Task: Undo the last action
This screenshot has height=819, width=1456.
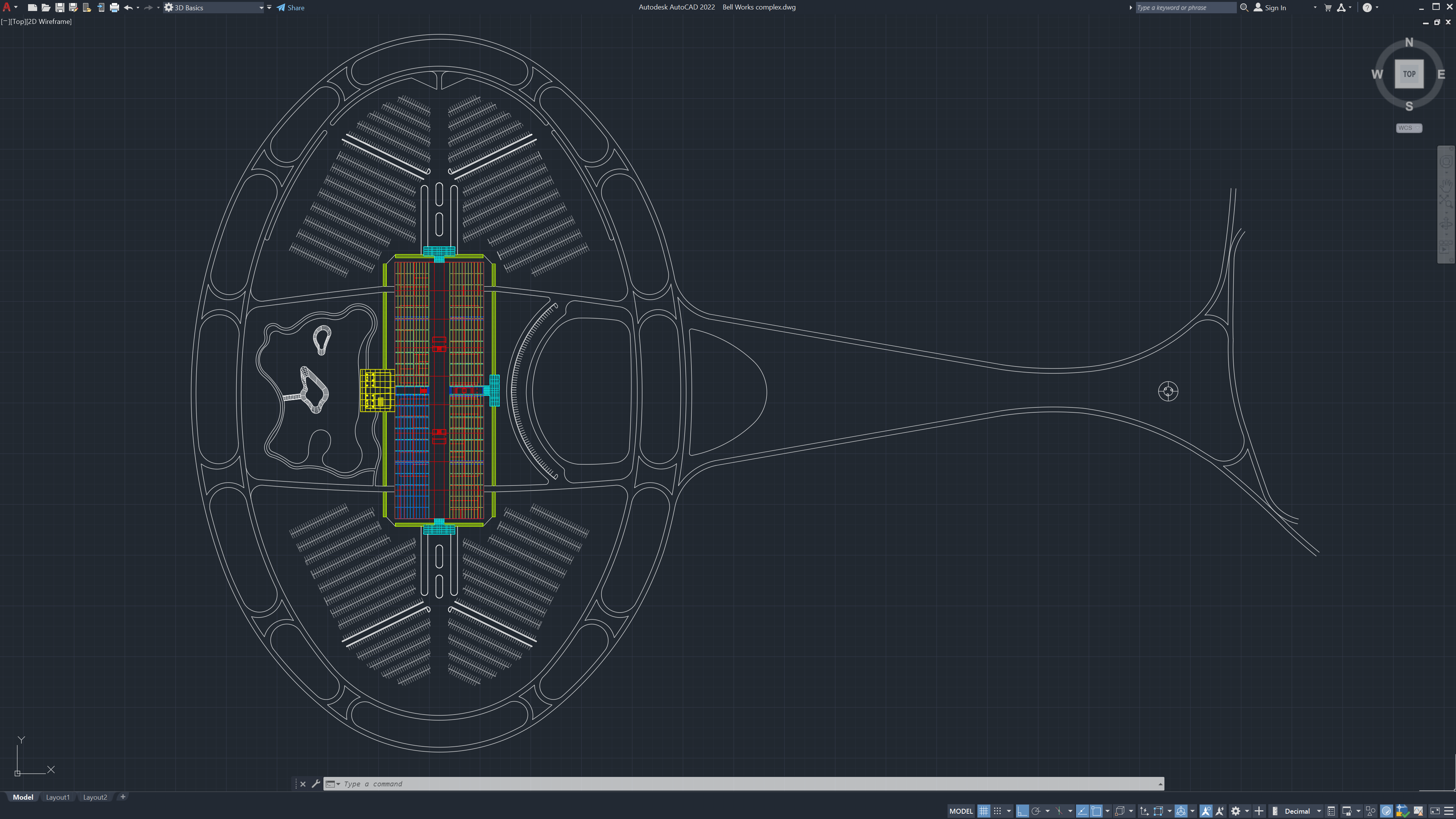Action: (x=128, y=7)
